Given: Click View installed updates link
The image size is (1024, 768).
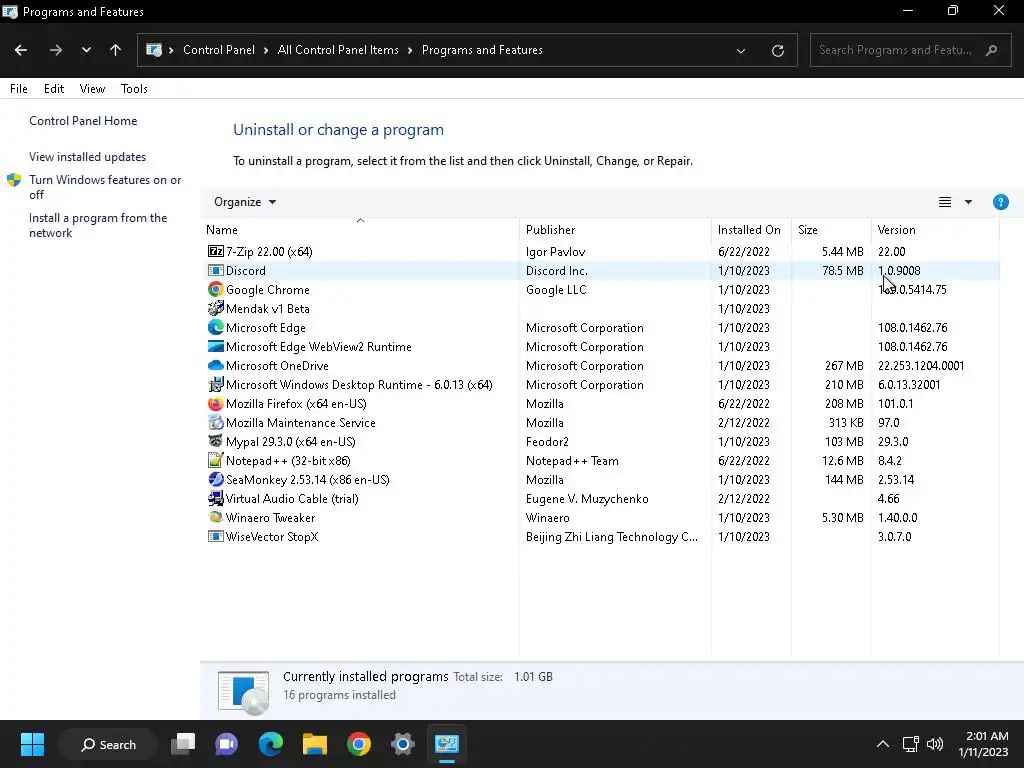Looking at the screenshot, I should click(88, 157).
